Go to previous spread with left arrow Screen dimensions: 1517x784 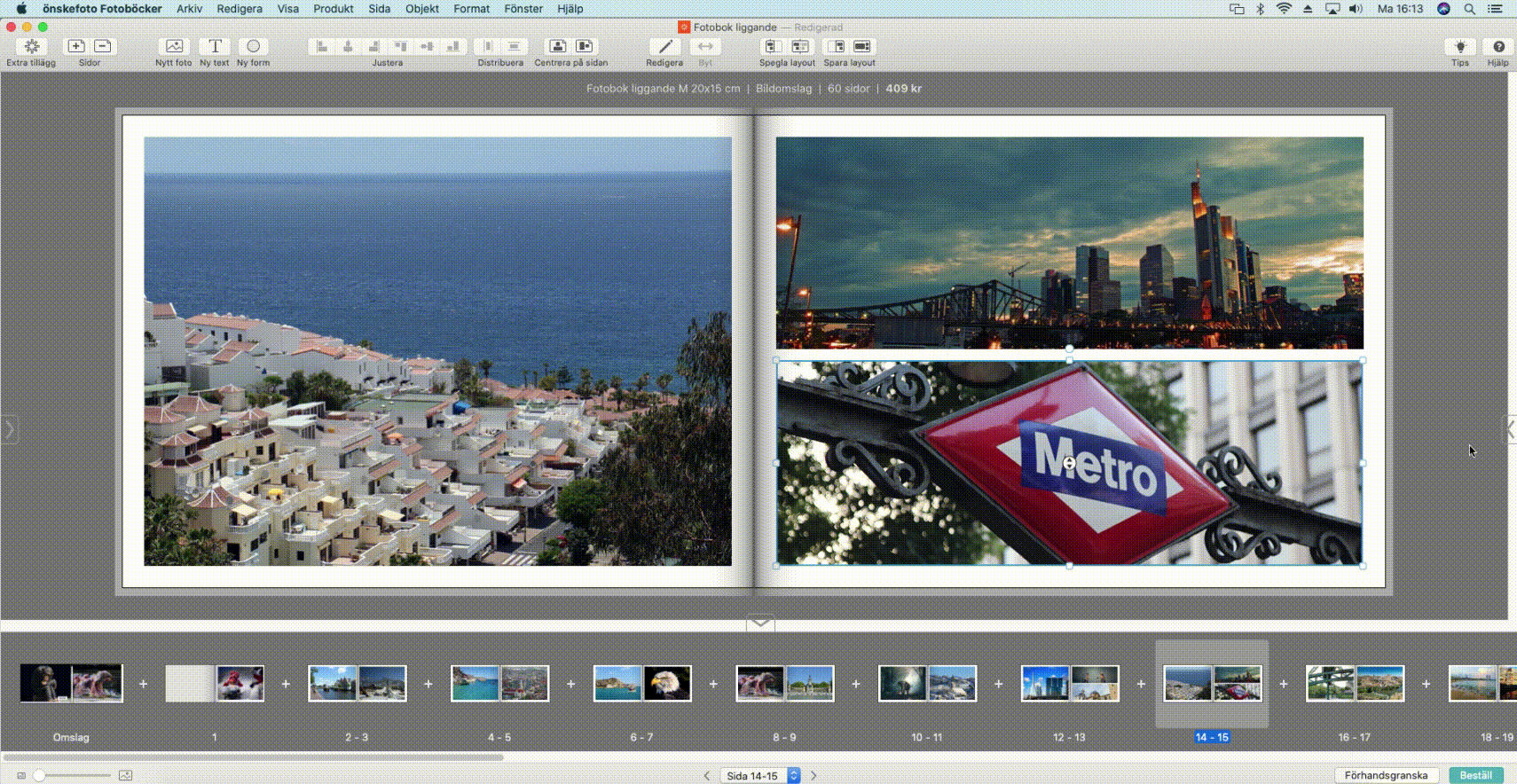tap(707, 775)
